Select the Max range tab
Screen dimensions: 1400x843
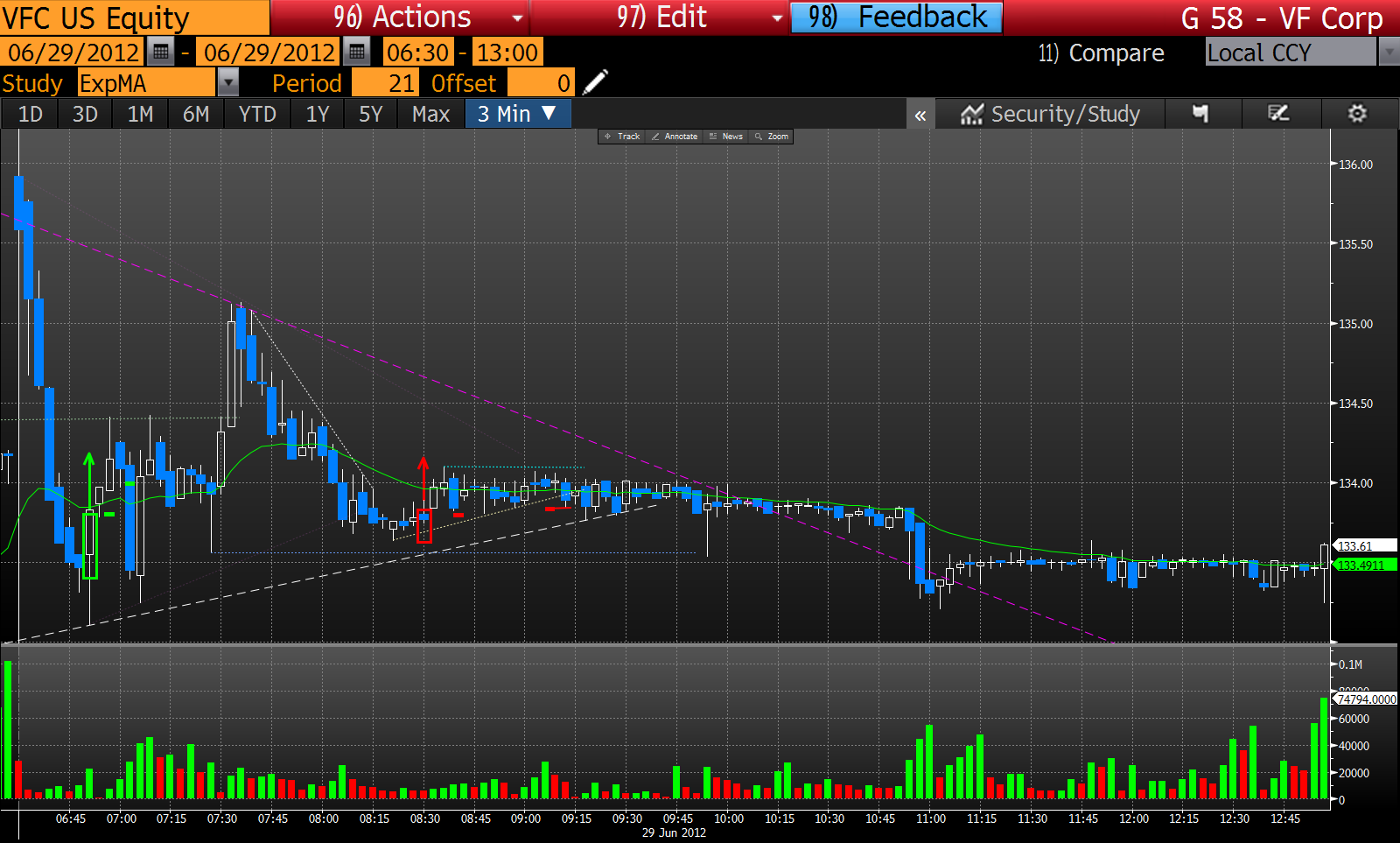pyautogui.click(x=430, y=114)
